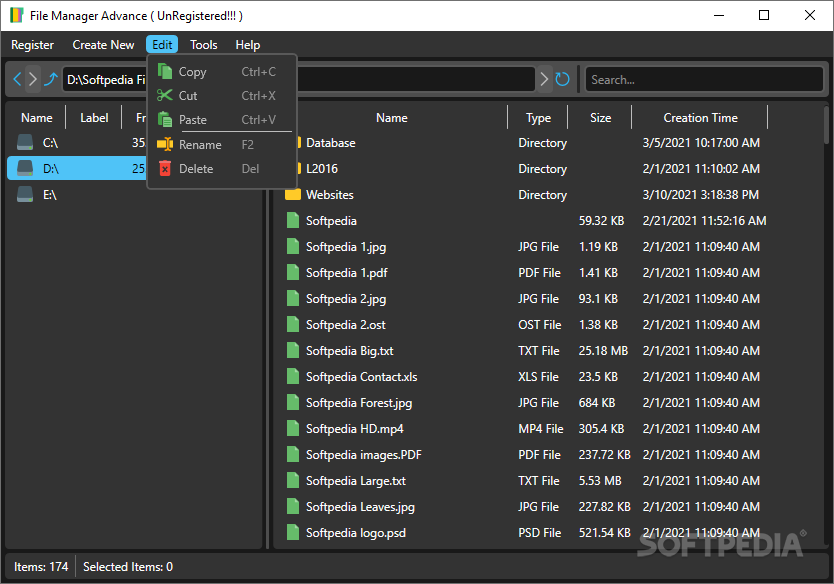Open the Create New menu
The width and height of the screenshot is (834, 584).
[103, 45]
